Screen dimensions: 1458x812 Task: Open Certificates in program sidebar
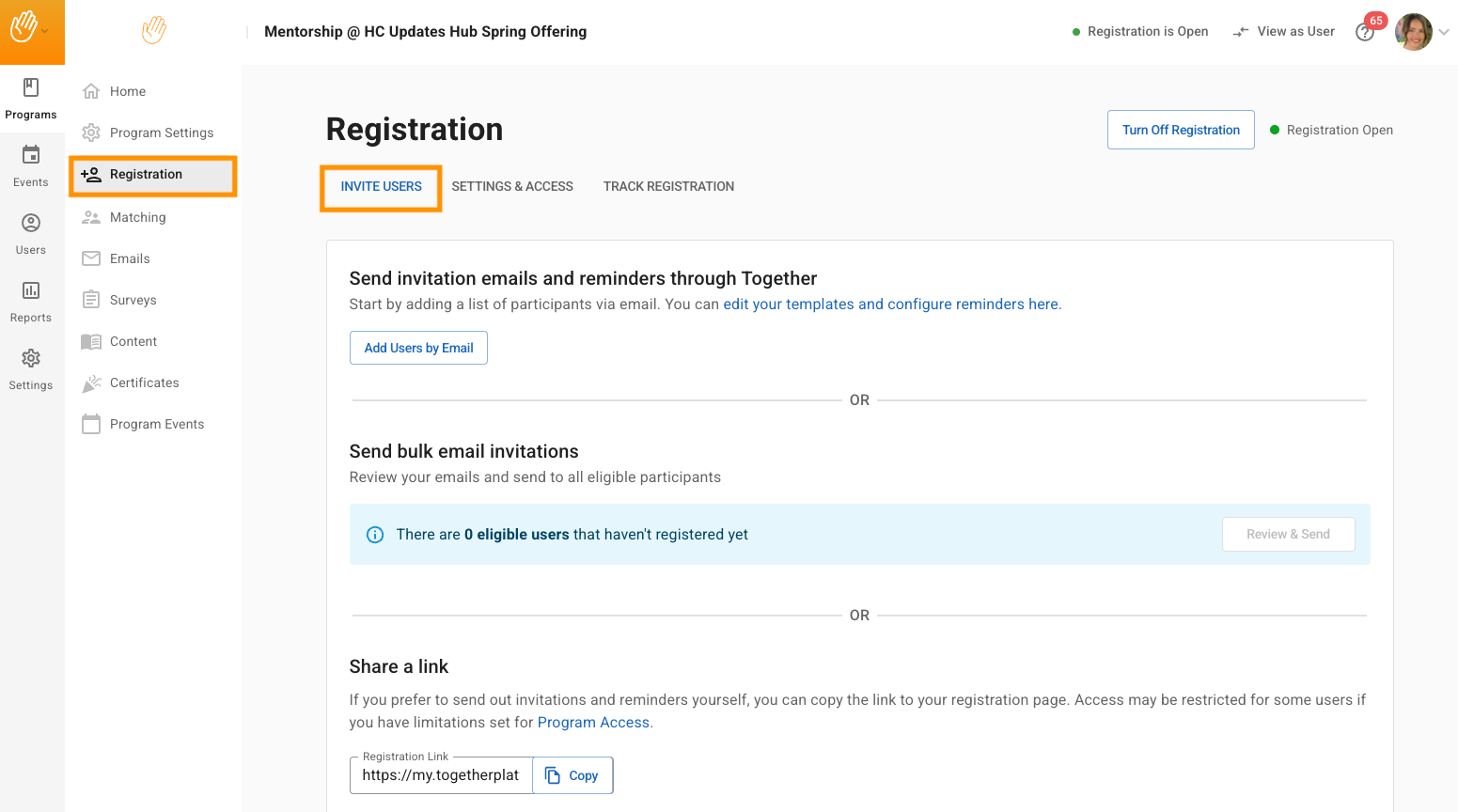coord(144,383)
